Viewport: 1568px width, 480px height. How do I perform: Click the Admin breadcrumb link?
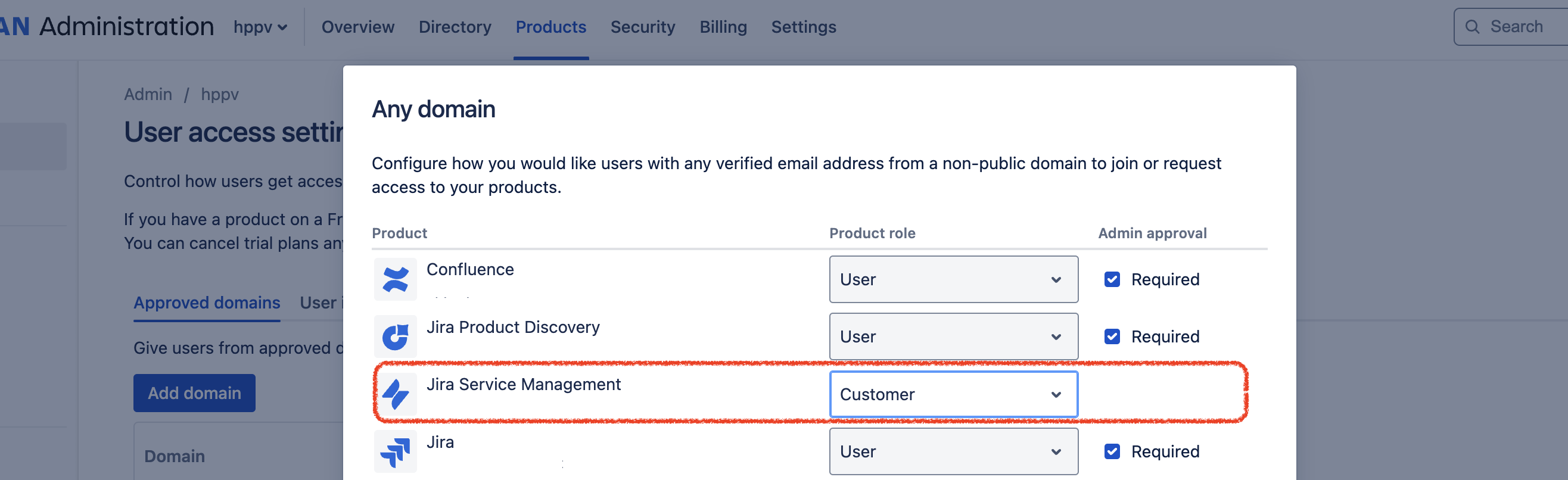tap(148, 94)
